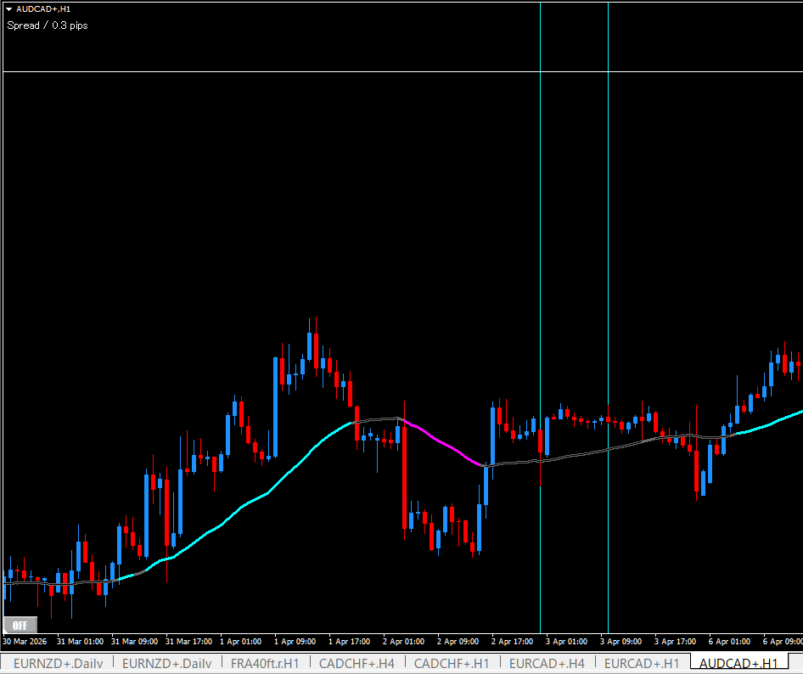Image resolution: width=803 pixels, height=674 pixels.
Task: Select the CADCHF+.H1 chart tab
Action: (451, 663)
